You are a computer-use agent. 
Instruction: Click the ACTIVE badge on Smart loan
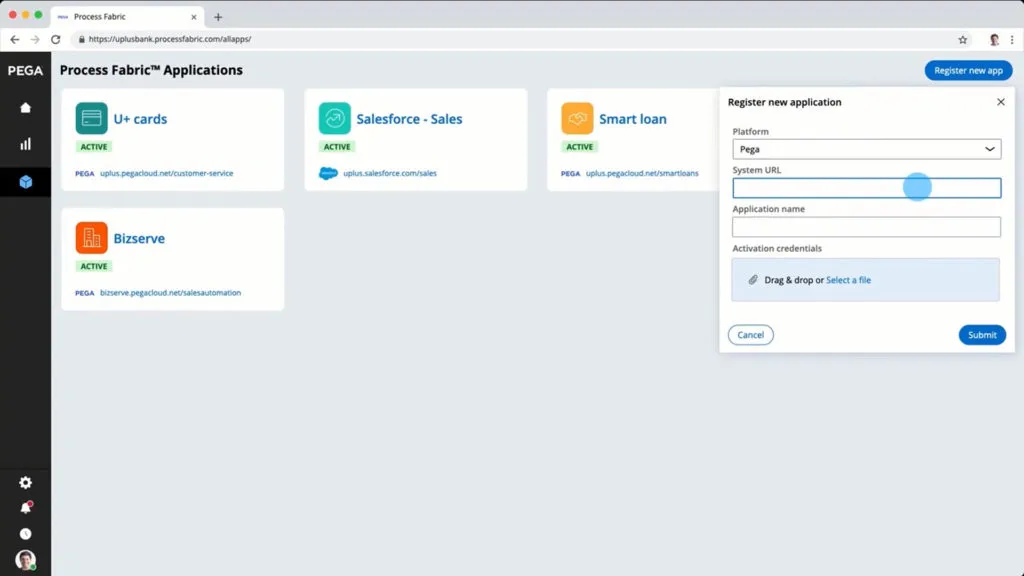pos(579,147)
